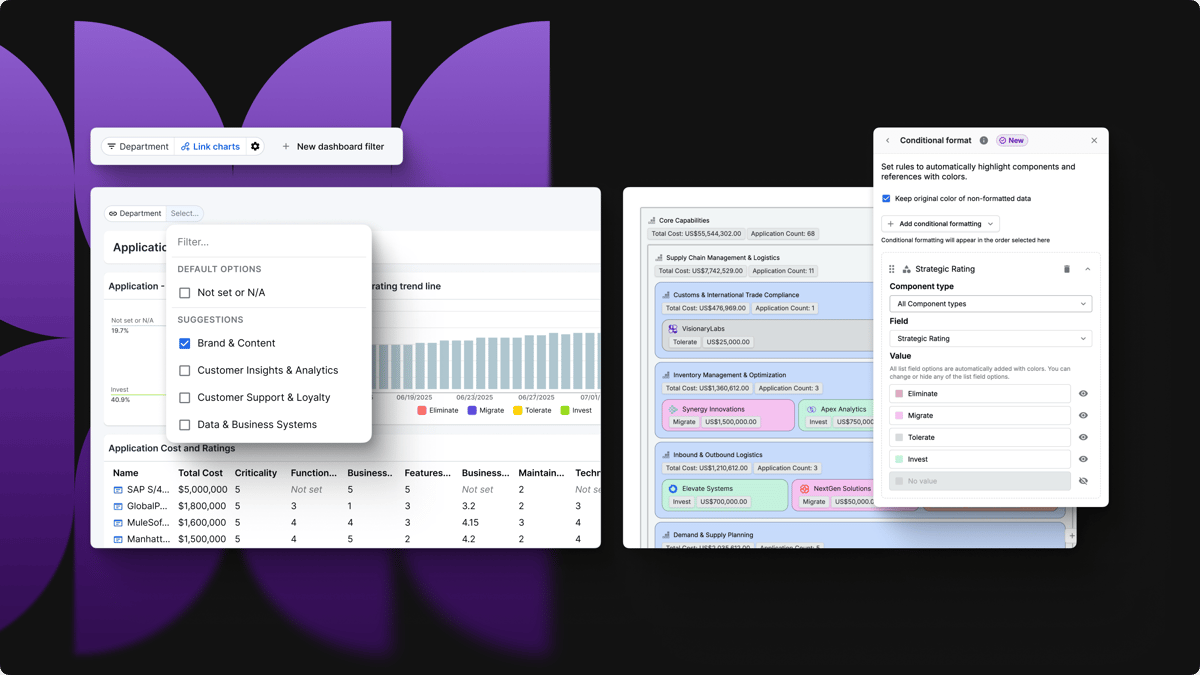Click the info icon next to Conditional format
Image resolution: width=1200 pixels, height=675 pixels.
coord(983,140)
